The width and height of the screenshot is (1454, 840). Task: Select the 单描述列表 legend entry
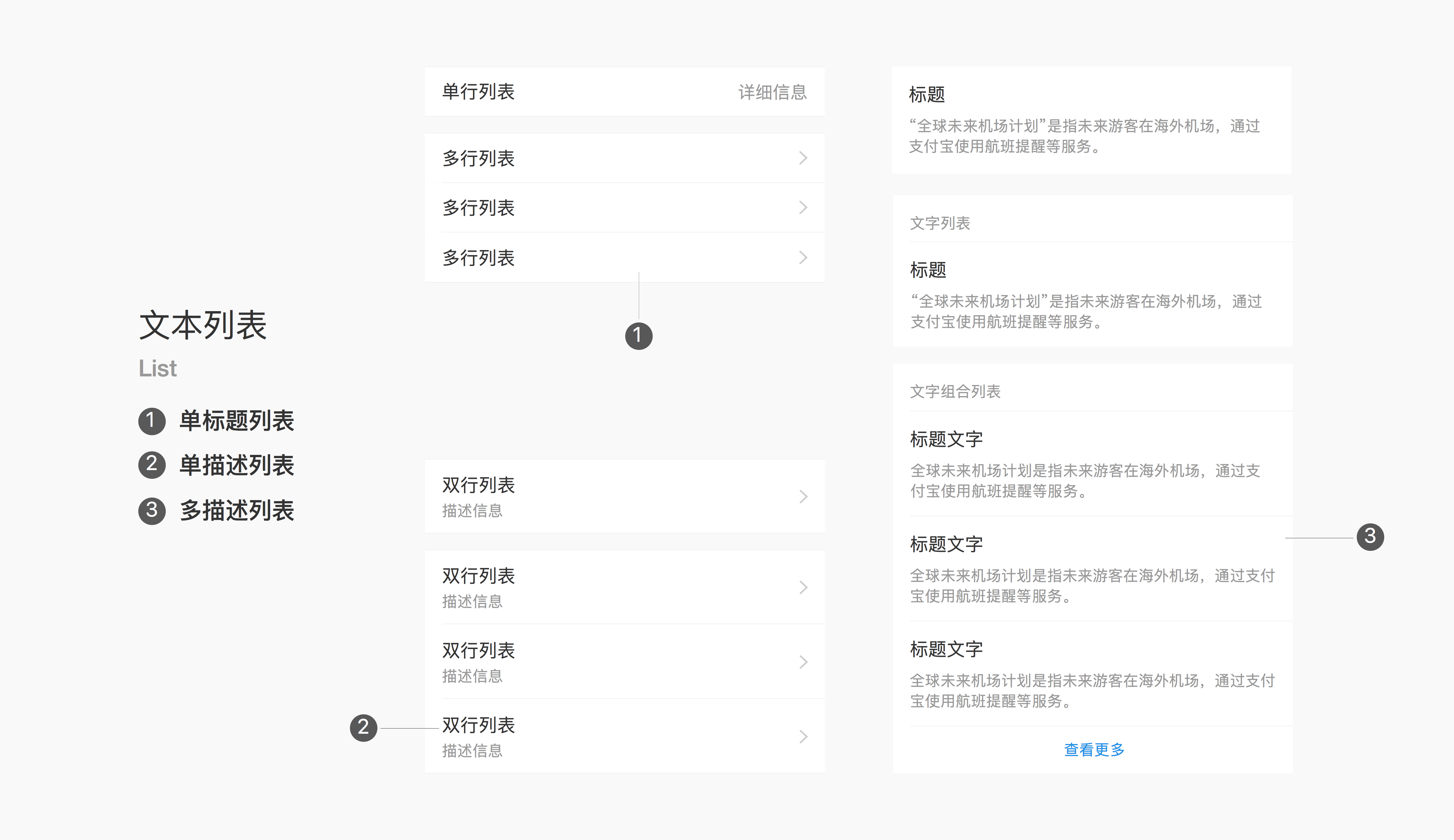[x=237, y=465]
